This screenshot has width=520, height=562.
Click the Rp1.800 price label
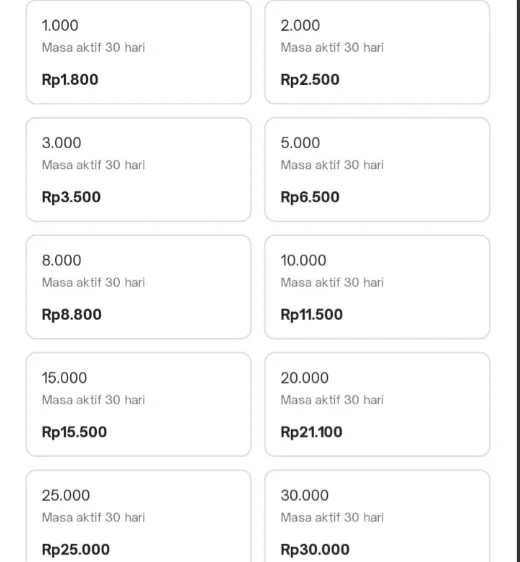click(x=70, y=80)
